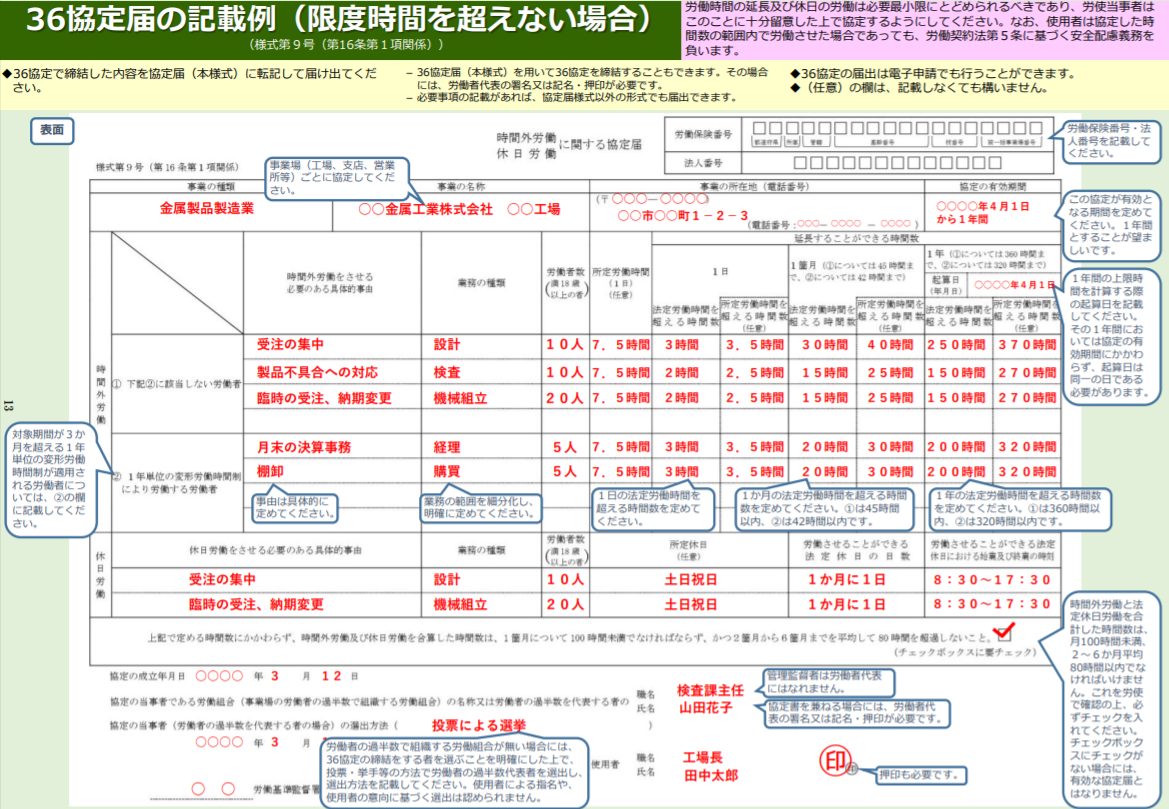1169x809 pixels.
Task: Click section label ② 1年単位の変形労働時間制
Action: tap(176, 482)
